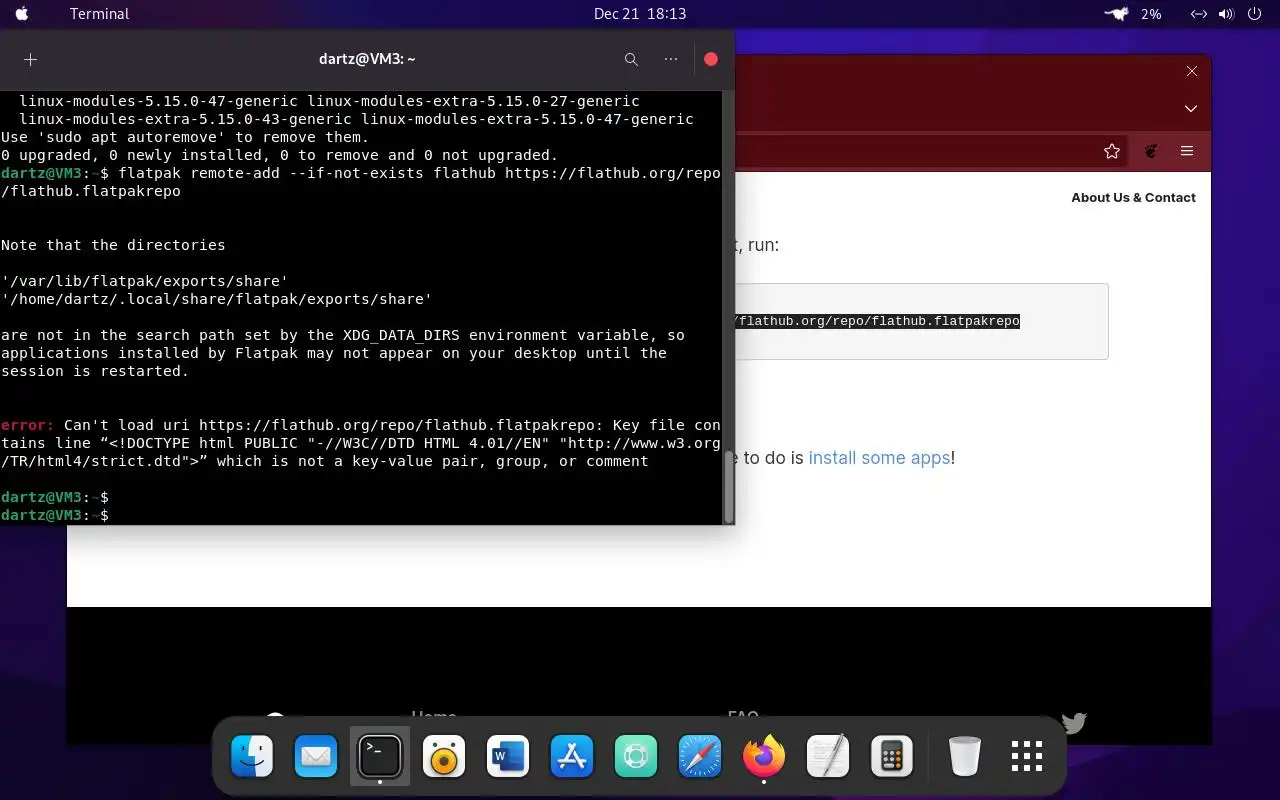Open the yellow speaker music app in dock
The width and height of the screenshot is (1280, 800).
pyautogui.click(x=444, y=757)
